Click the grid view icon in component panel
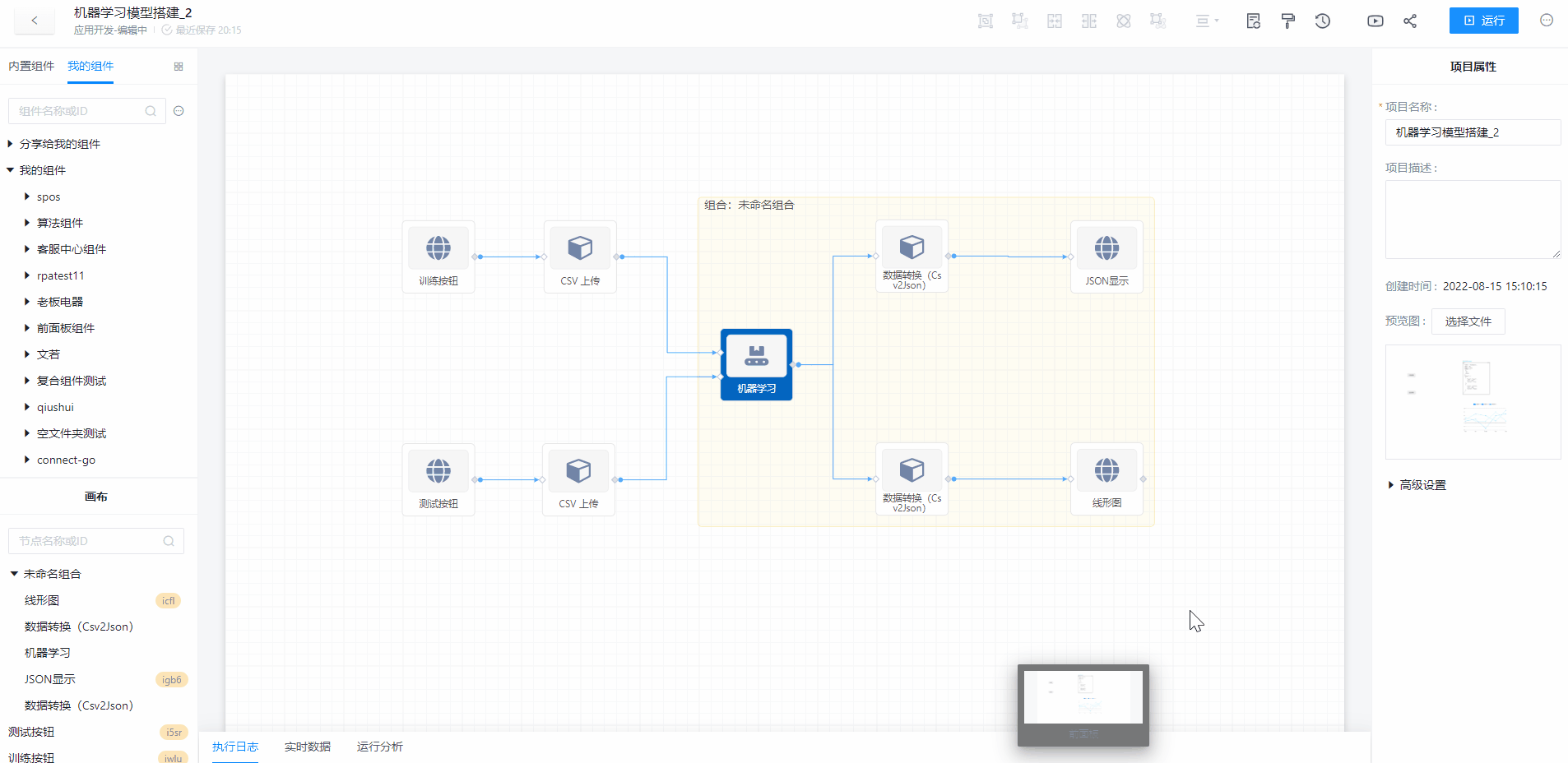The image size is (1568, 763). click(179, 67)
